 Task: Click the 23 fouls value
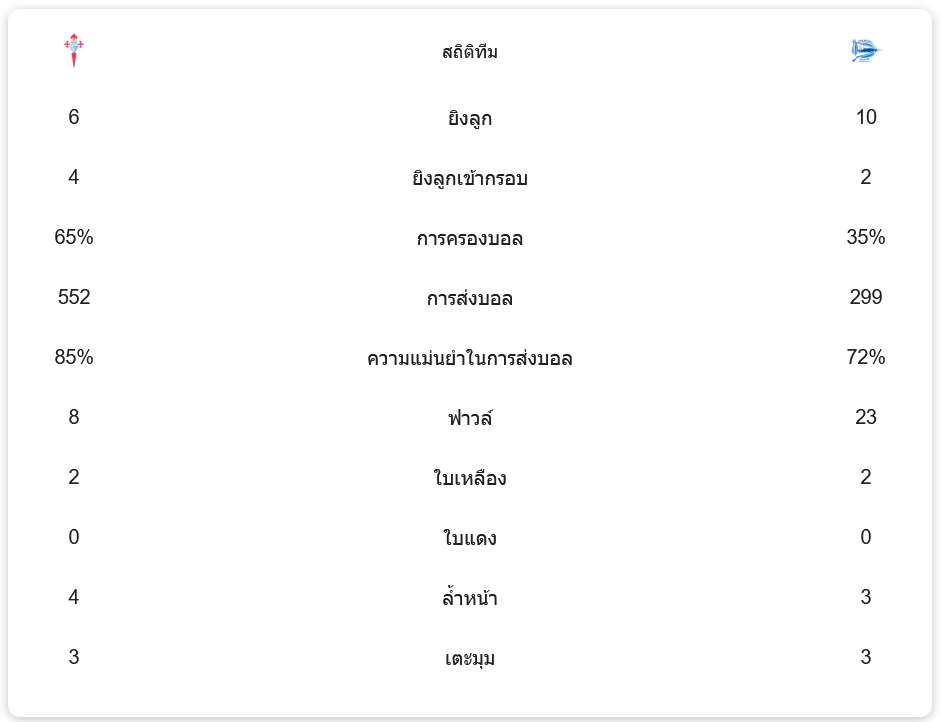click(x=866, y=417)
